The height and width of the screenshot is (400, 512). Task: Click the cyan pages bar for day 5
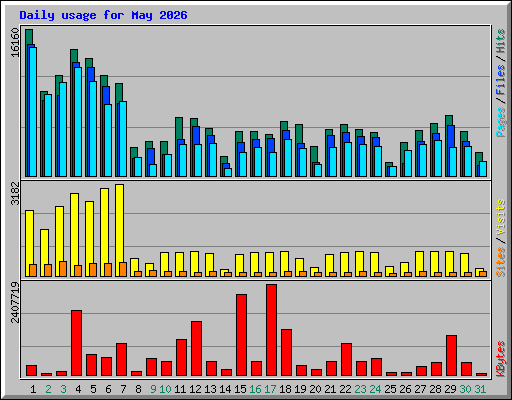tap(93, 129)
